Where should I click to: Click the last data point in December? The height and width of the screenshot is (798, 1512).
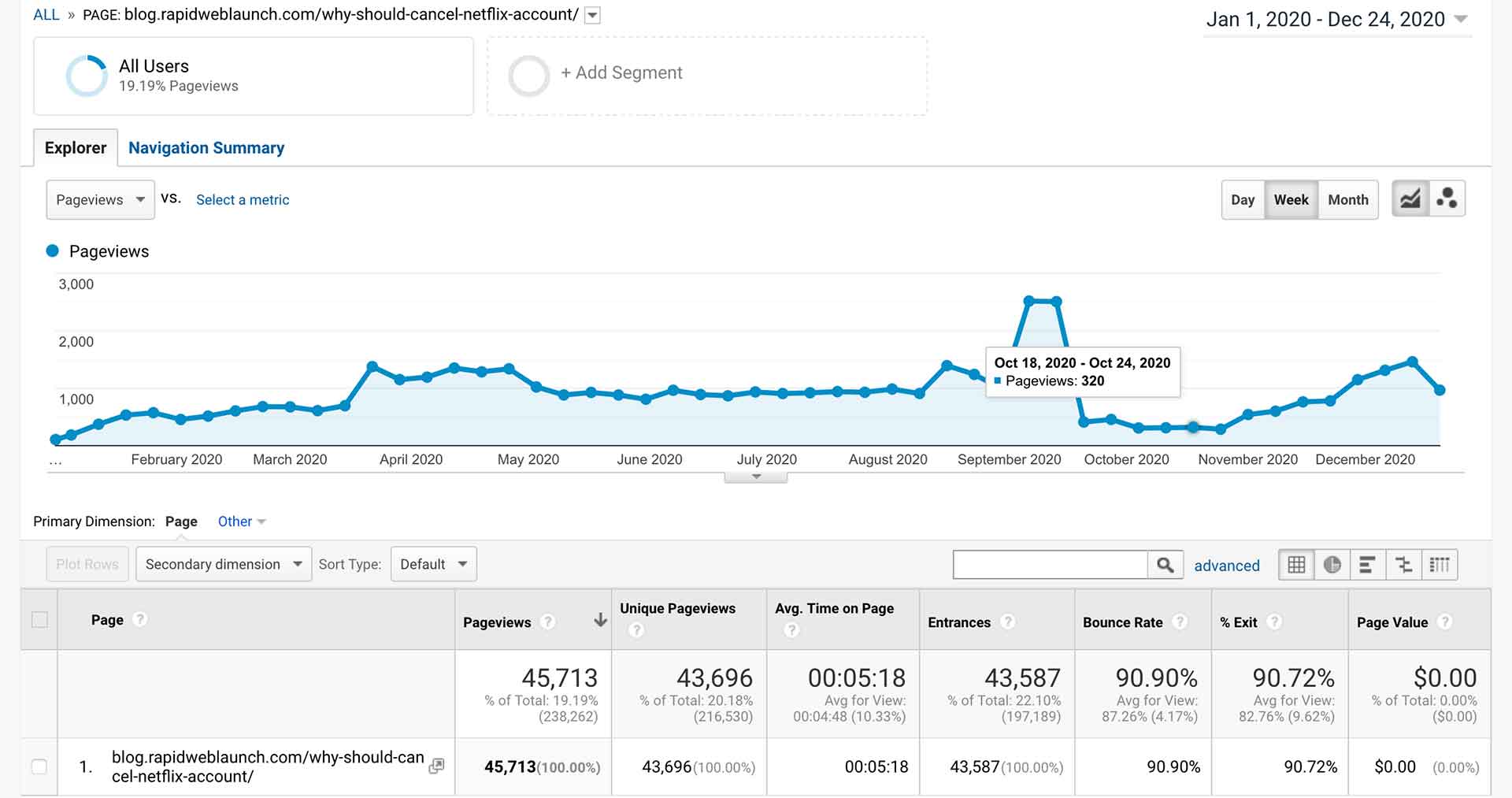[1440, 390]
